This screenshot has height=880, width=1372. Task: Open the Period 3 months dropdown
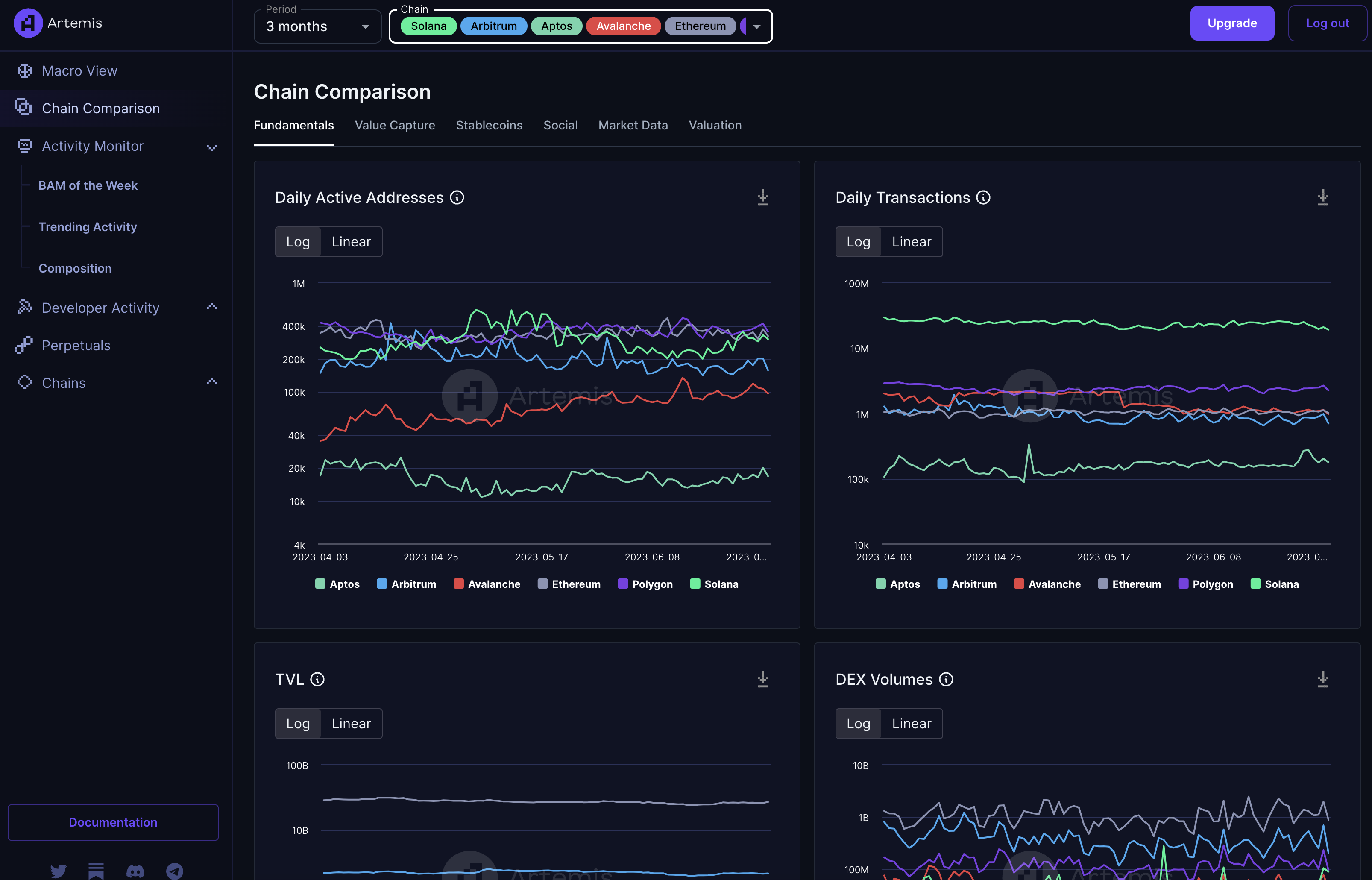(x=317, y=26)
